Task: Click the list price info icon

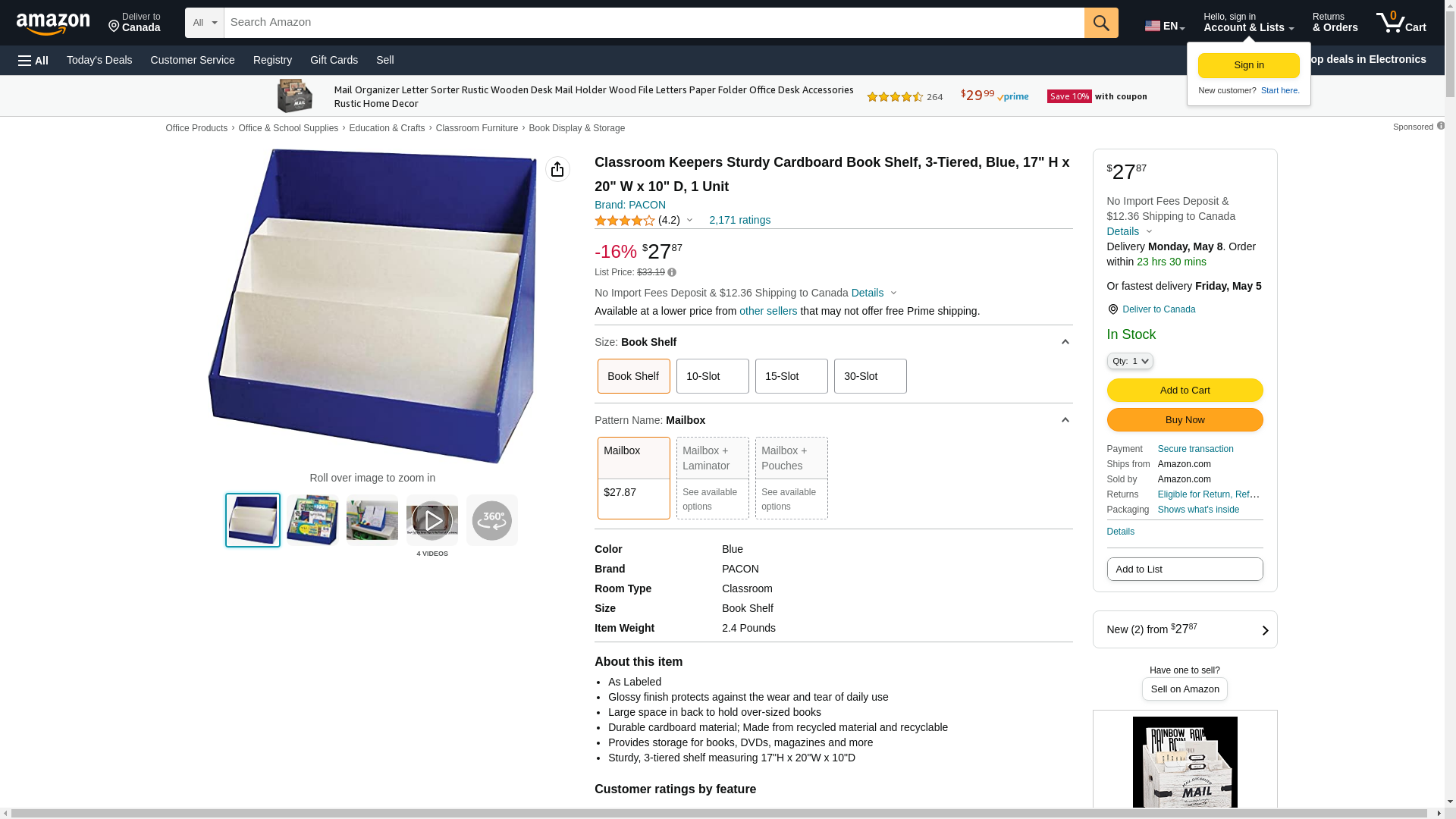Action: pyautogui.click(x=672, y=272)
